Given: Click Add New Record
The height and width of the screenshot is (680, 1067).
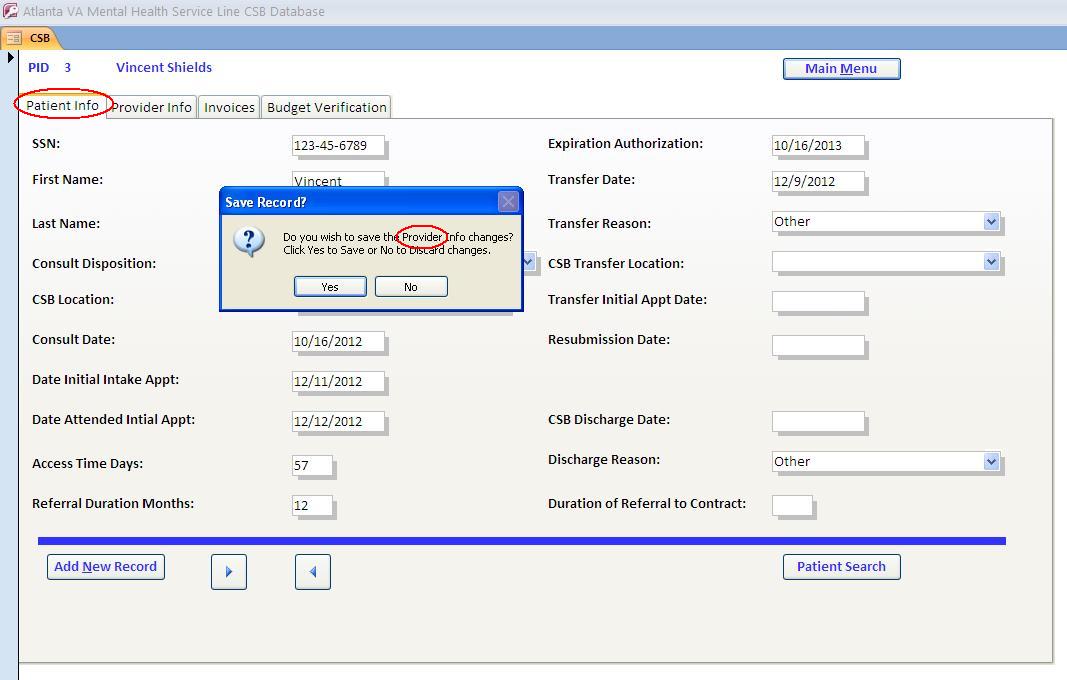Looking at the screenshot, I should [x=105, y=566].
